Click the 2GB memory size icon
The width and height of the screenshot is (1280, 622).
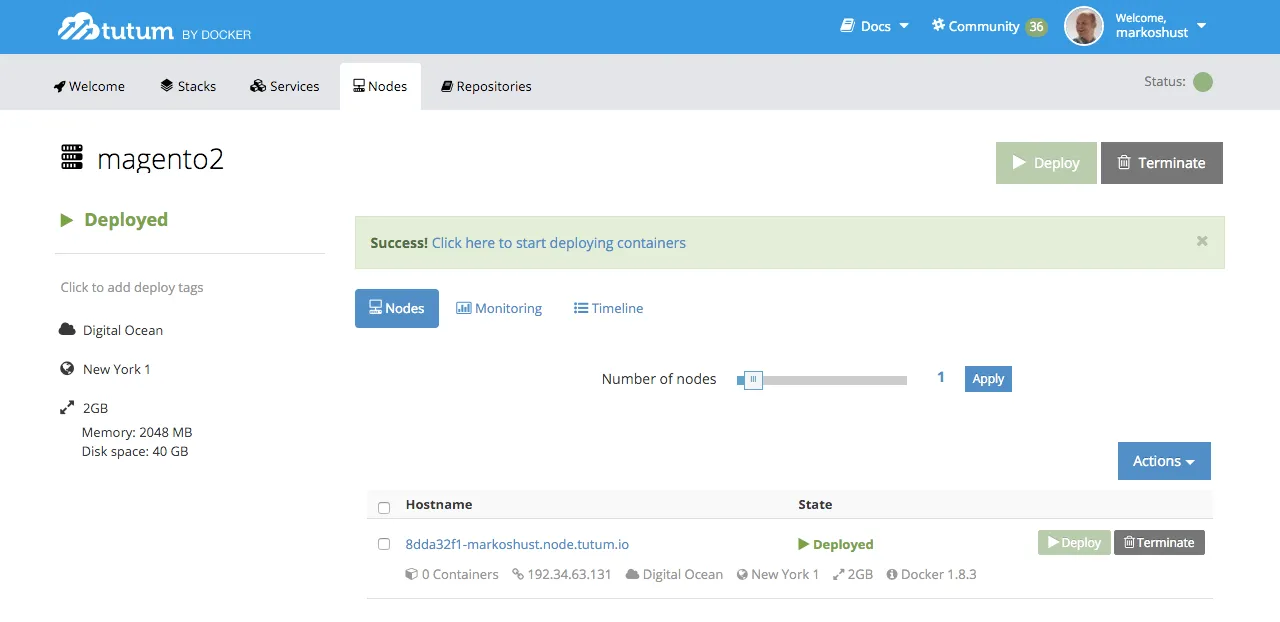[x=65, y=407]
